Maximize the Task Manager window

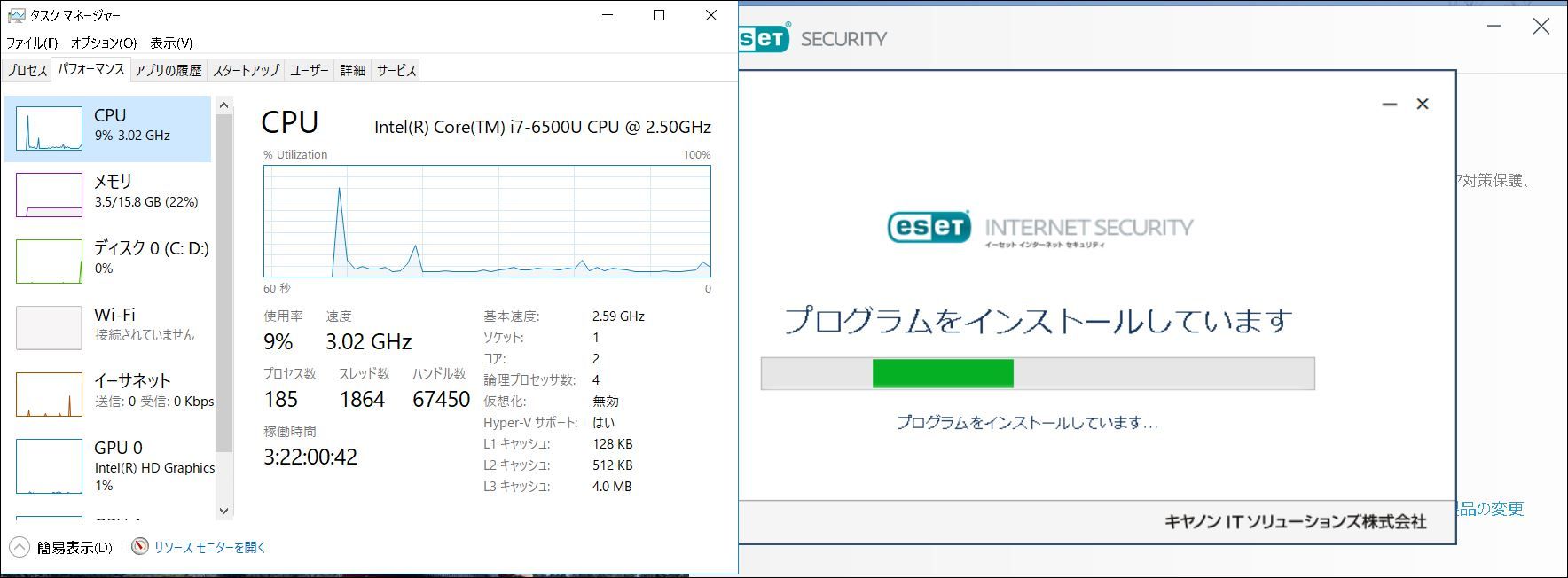click(659, 15)
